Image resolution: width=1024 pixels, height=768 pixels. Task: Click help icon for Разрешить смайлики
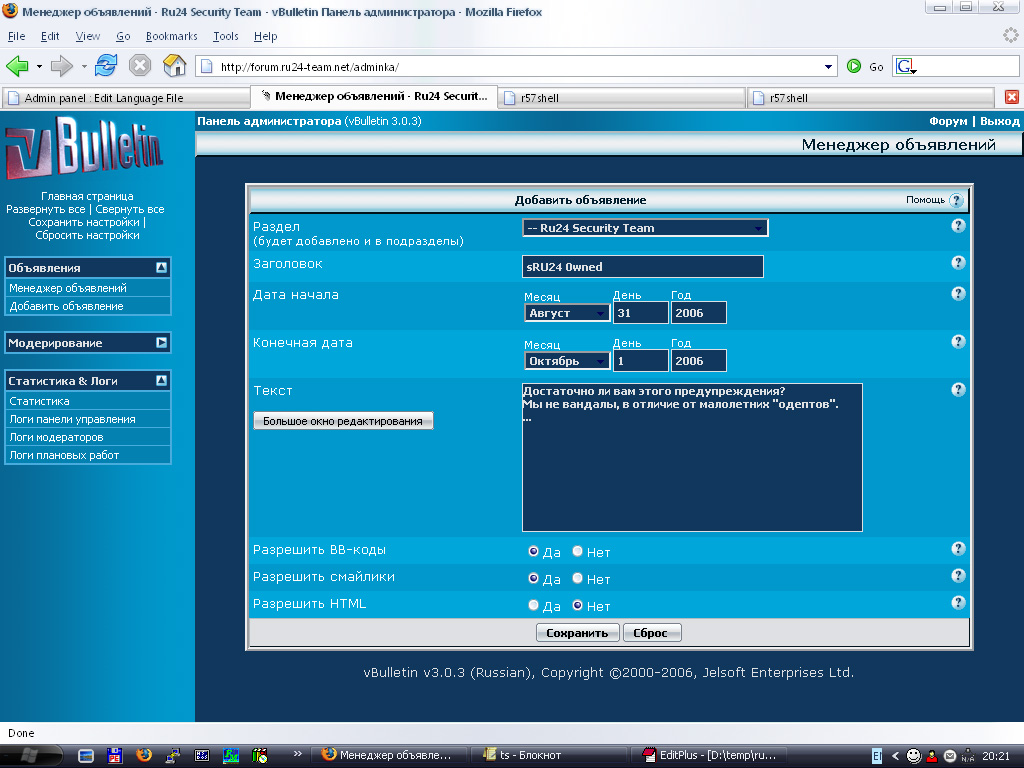click(958, 575)
